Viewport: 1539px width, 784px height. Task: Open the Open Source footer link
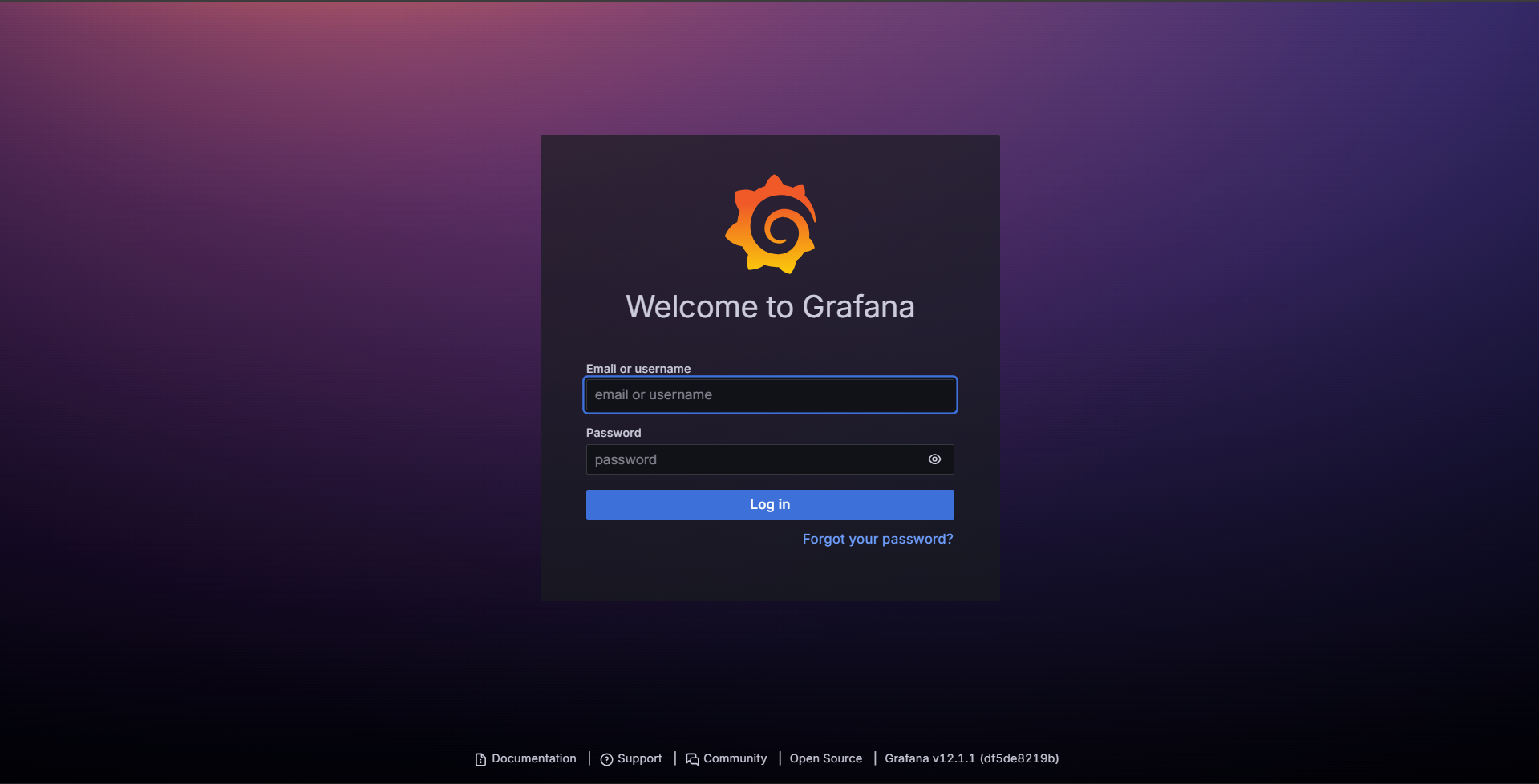pyautogui.click(x=825, y=758)
